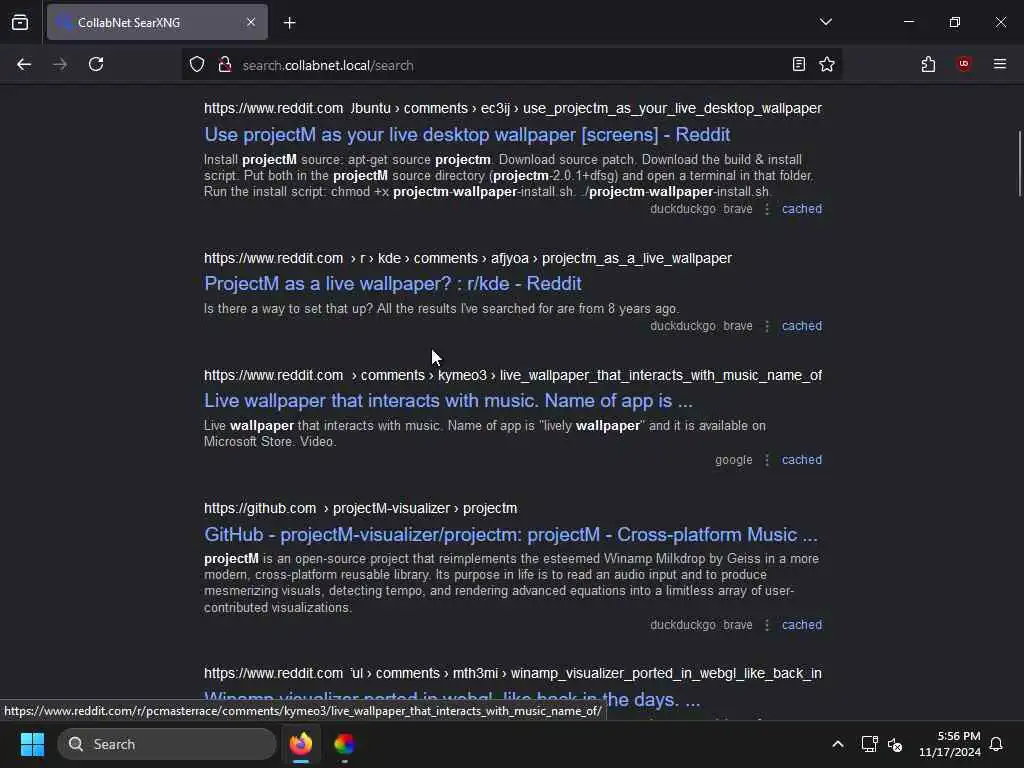The height and width of the screenshot is (768, 1024).
Task: Open cached link for 'Use projectM' result
Action: (x=802, y=209)
